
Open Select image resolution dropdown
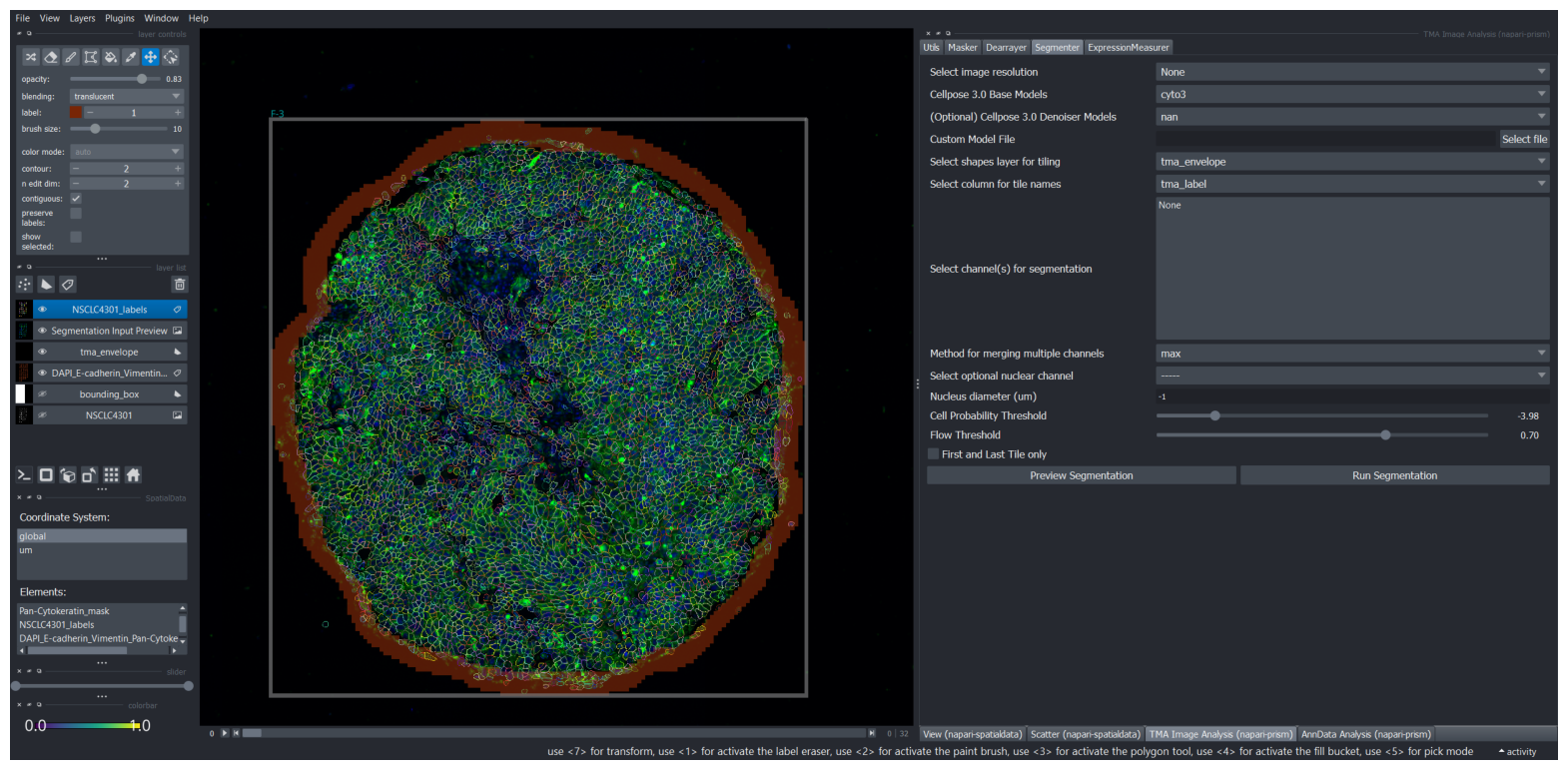[1352, 72]
